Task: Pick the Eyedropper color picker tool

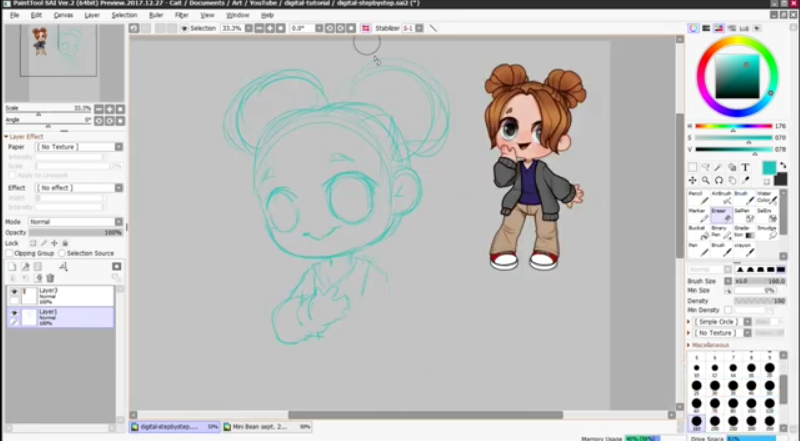Action: pos(745,180)
